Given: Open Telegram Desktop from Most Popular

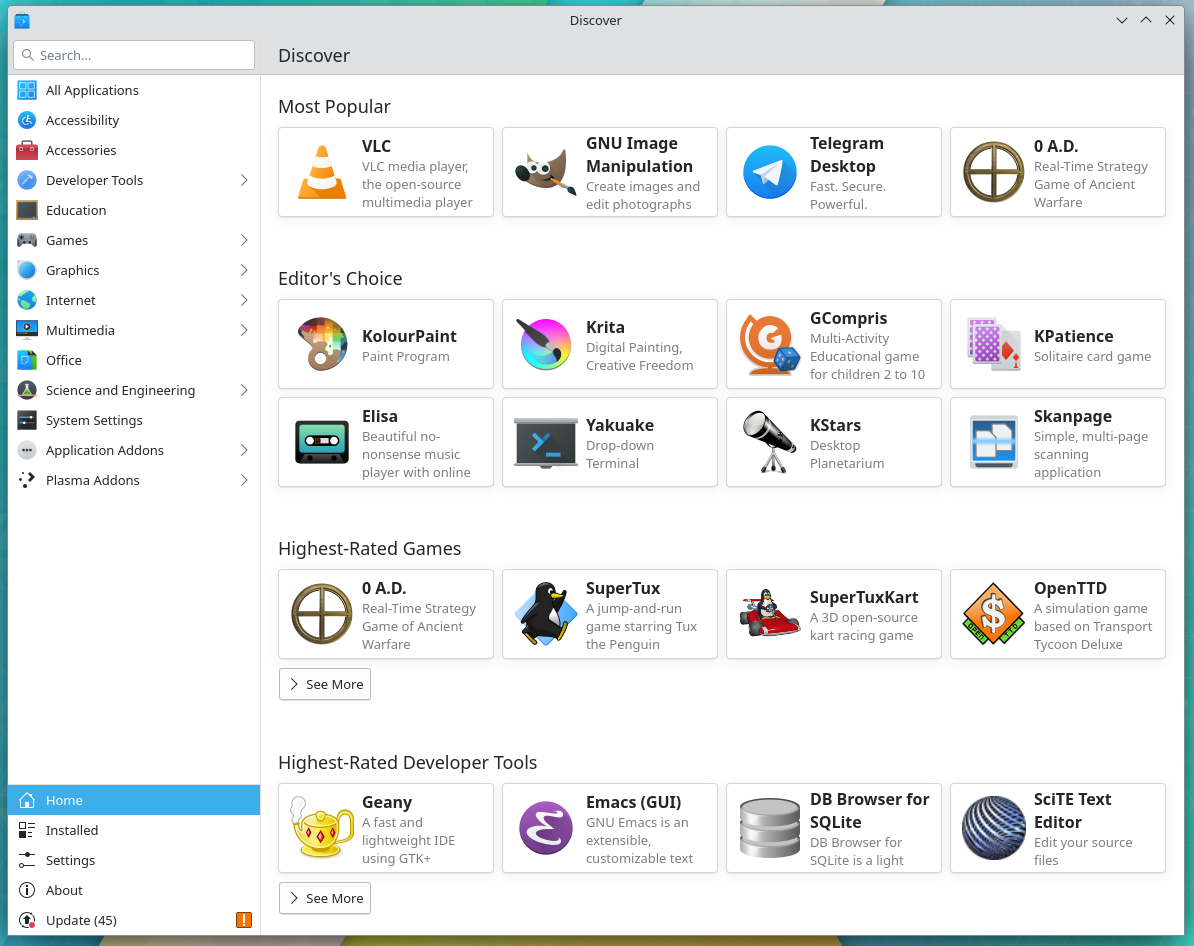Looking at the screenshot, I should pos(833,172).
